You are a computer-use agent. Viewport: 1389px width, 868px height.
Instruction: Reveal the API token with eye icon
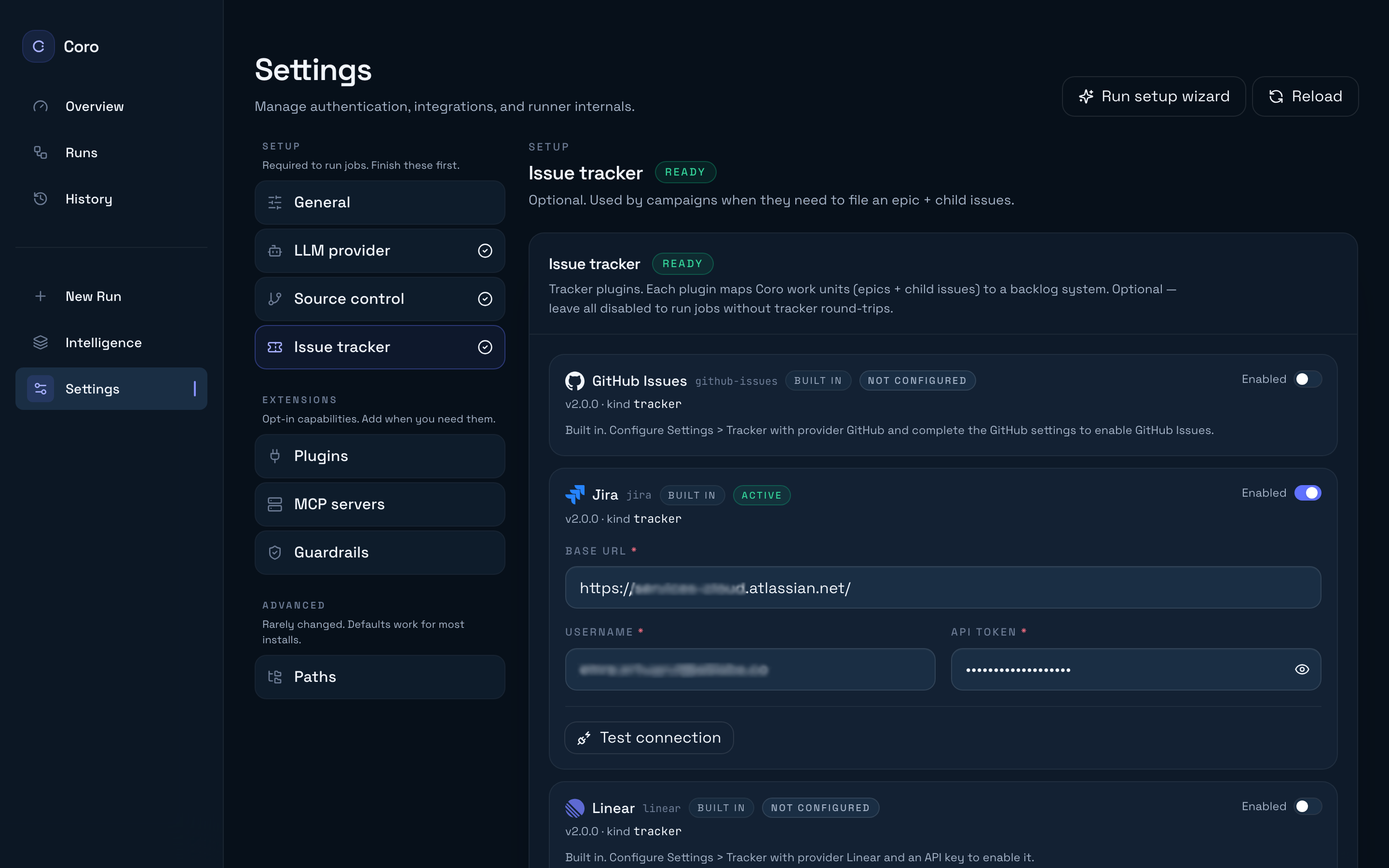coord(1302,669)
